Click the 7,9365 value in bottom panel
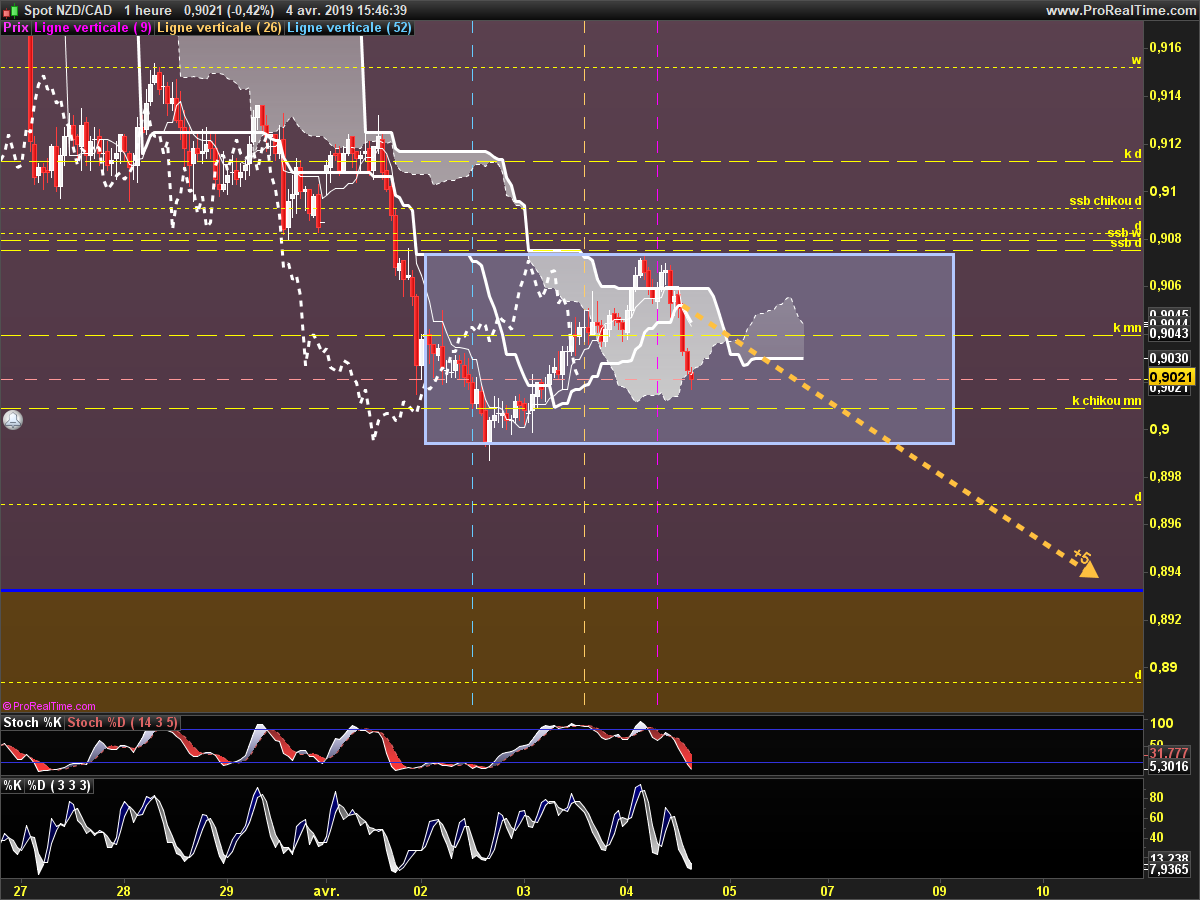This screenshot has height=900, width=1200. 1167,869
